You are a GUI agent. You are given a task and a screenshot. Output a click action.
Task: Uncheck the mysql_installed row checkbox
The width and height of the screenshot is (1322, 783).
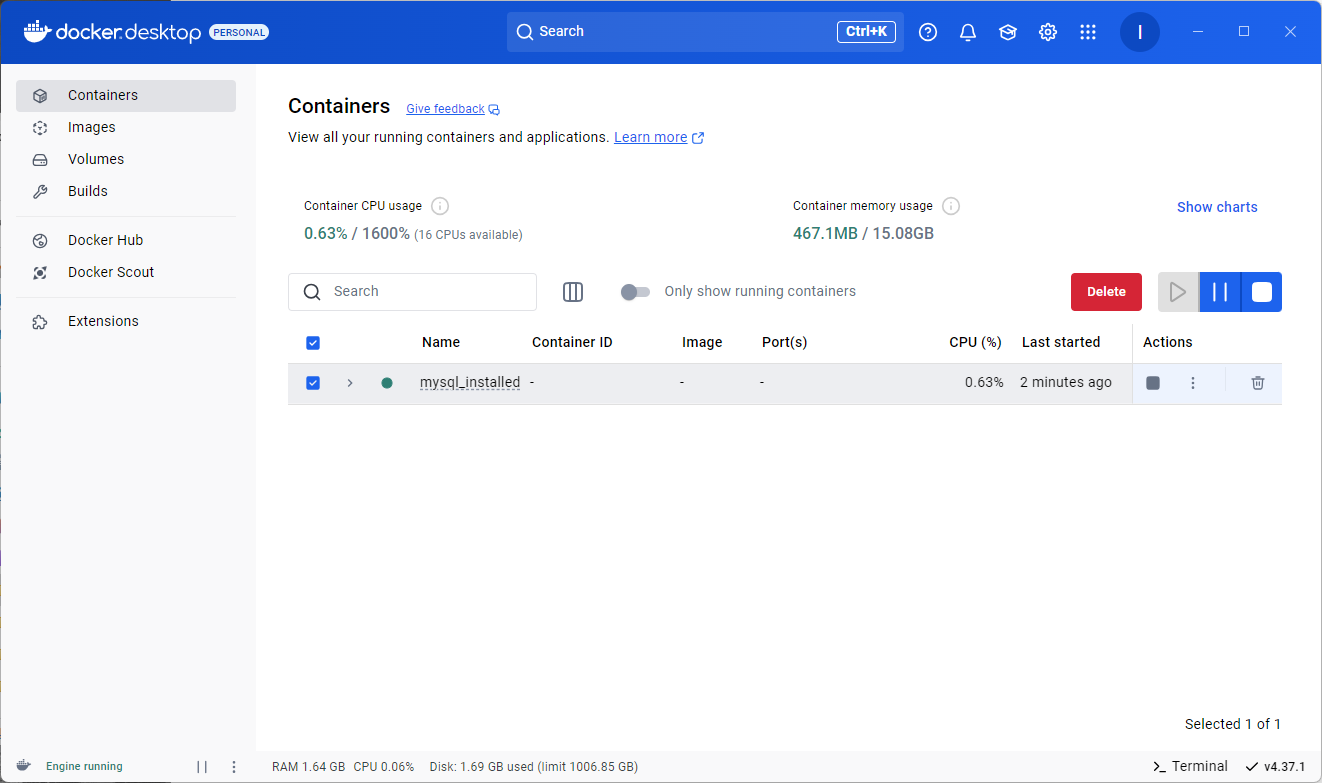click(313, 383)
